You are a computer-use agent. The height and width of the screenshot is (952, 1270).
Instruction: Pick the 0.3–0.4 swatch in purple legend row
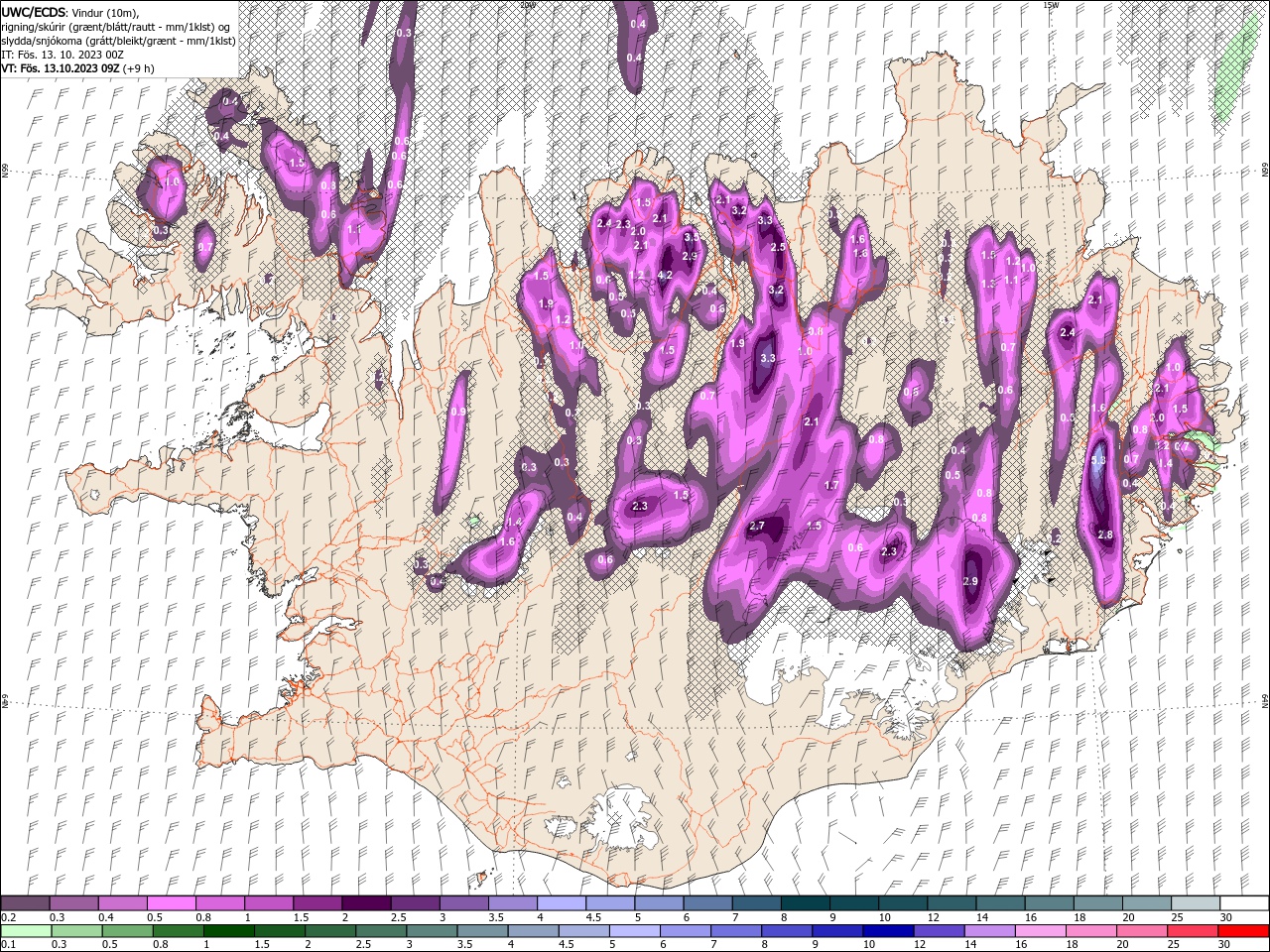tap(73, 902)
